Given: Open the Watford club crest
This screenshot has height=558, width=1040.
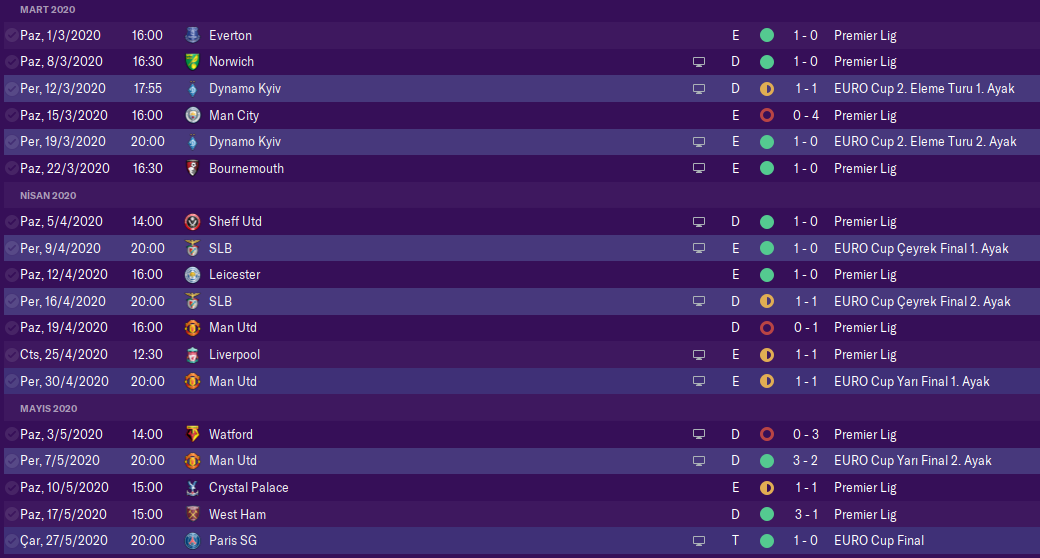Looking at the screenshot, I should click(193, 434).
